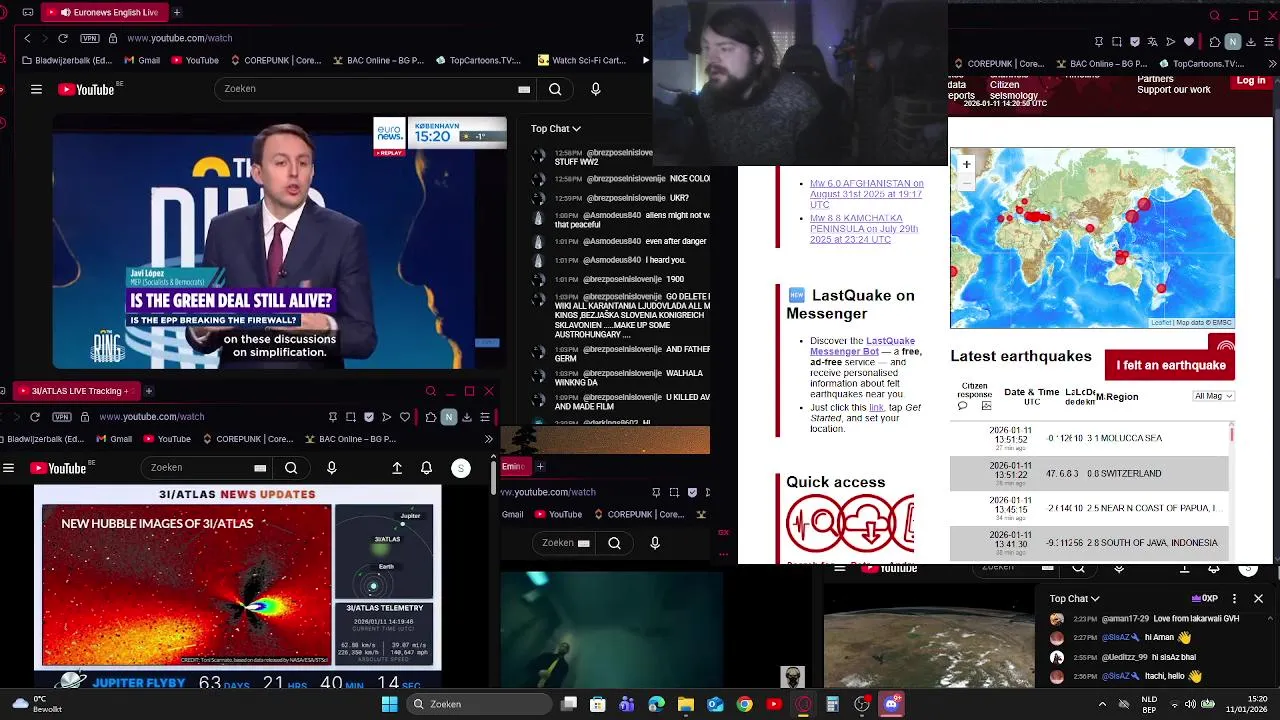Open chat options menu in bottom-right chat

point(1234,598)
